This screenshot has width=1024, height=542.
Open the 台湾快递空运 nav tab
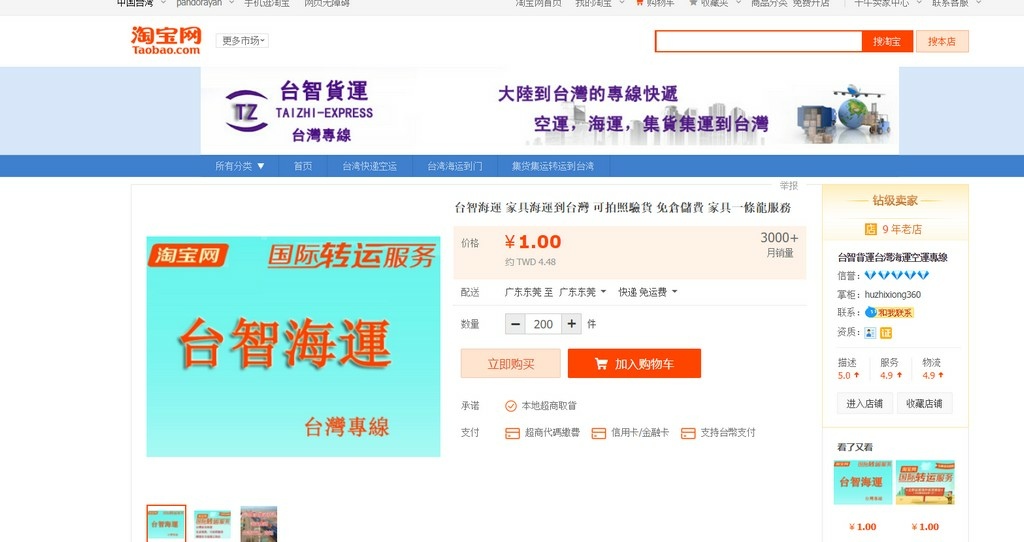pyautogui.click(x=370, y=166)
